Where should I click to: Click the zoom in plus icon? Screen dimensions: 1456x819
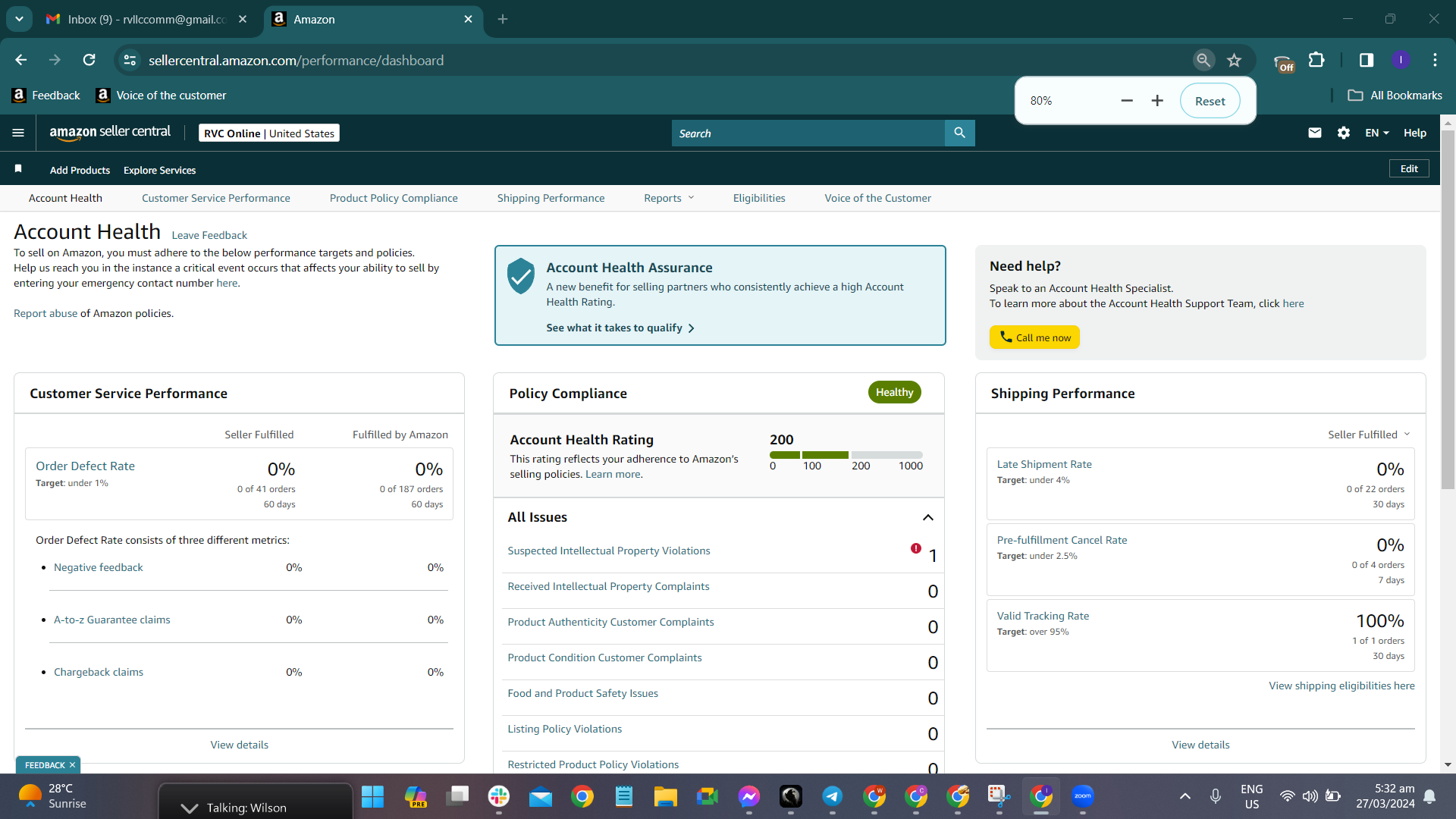point(1157,101)
